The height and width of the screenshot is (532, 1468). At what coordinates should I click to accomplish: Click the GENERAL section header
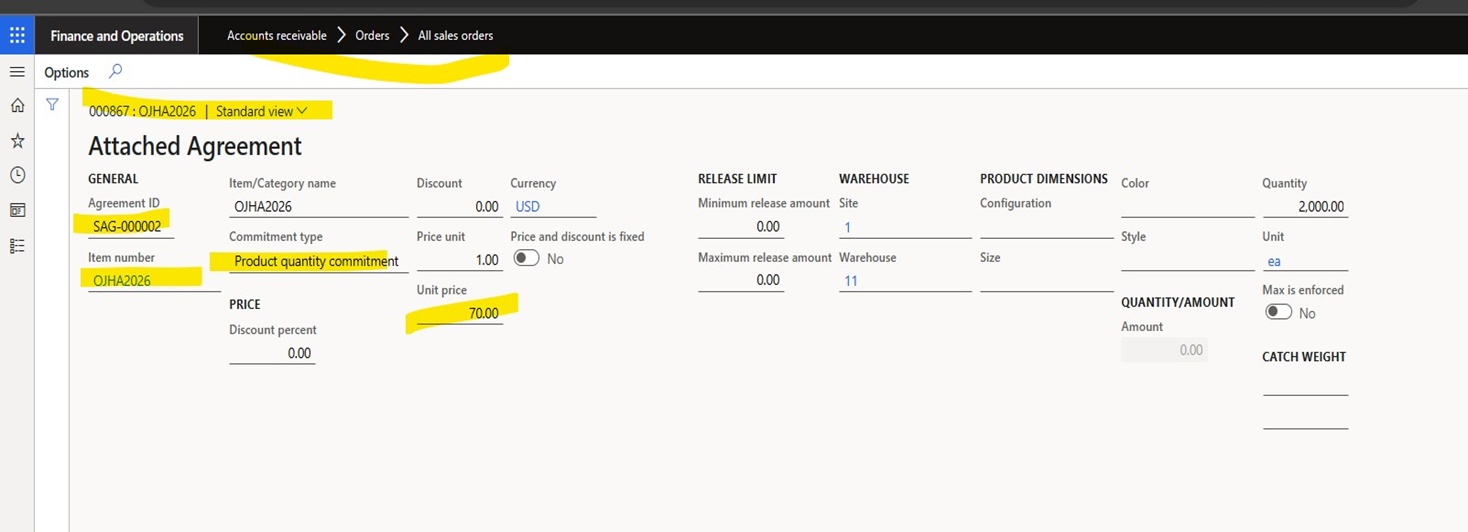(x=113, y=179)
